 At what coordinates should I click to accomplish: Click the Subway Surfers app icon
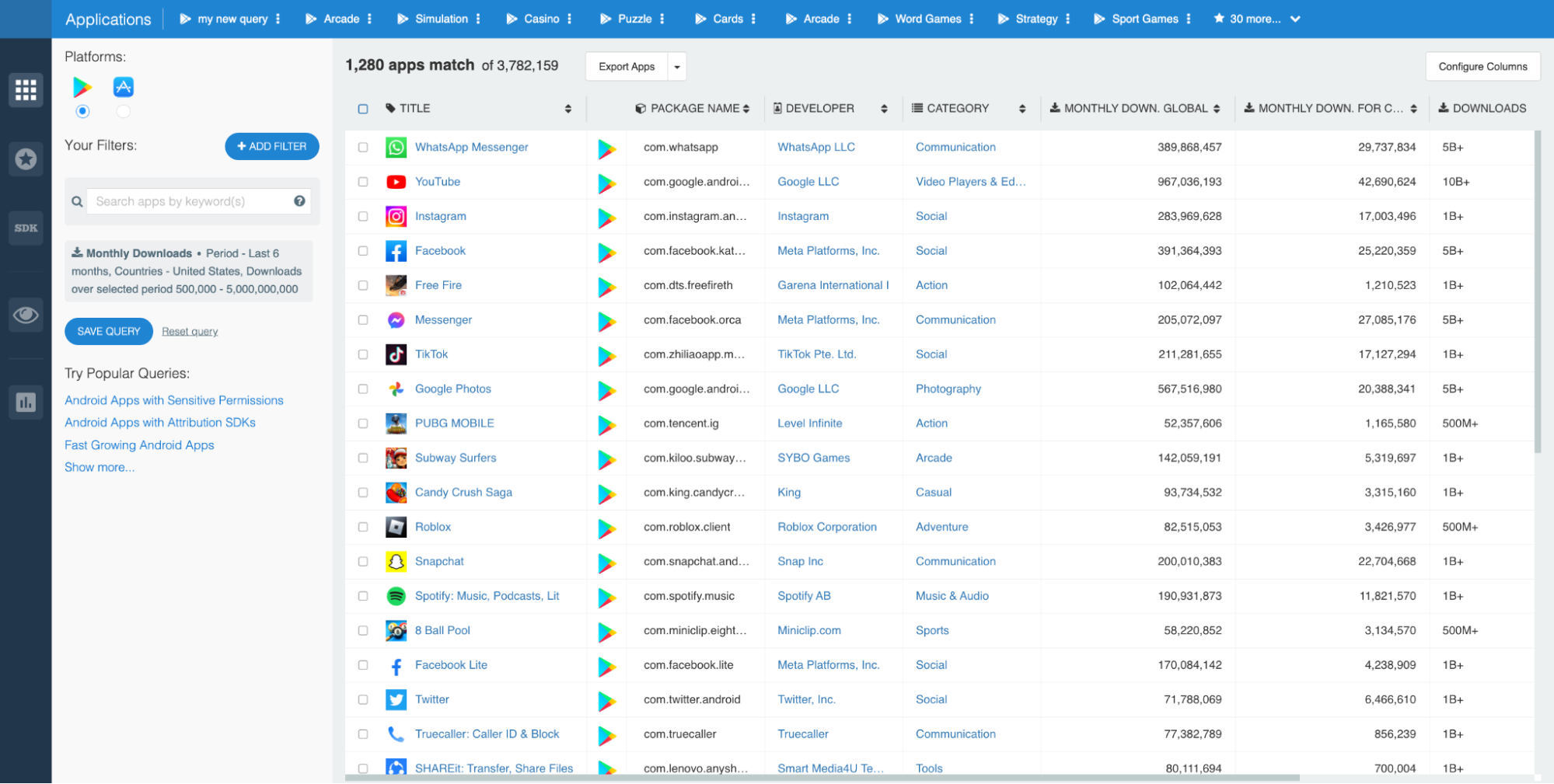[x=396, y=458]
